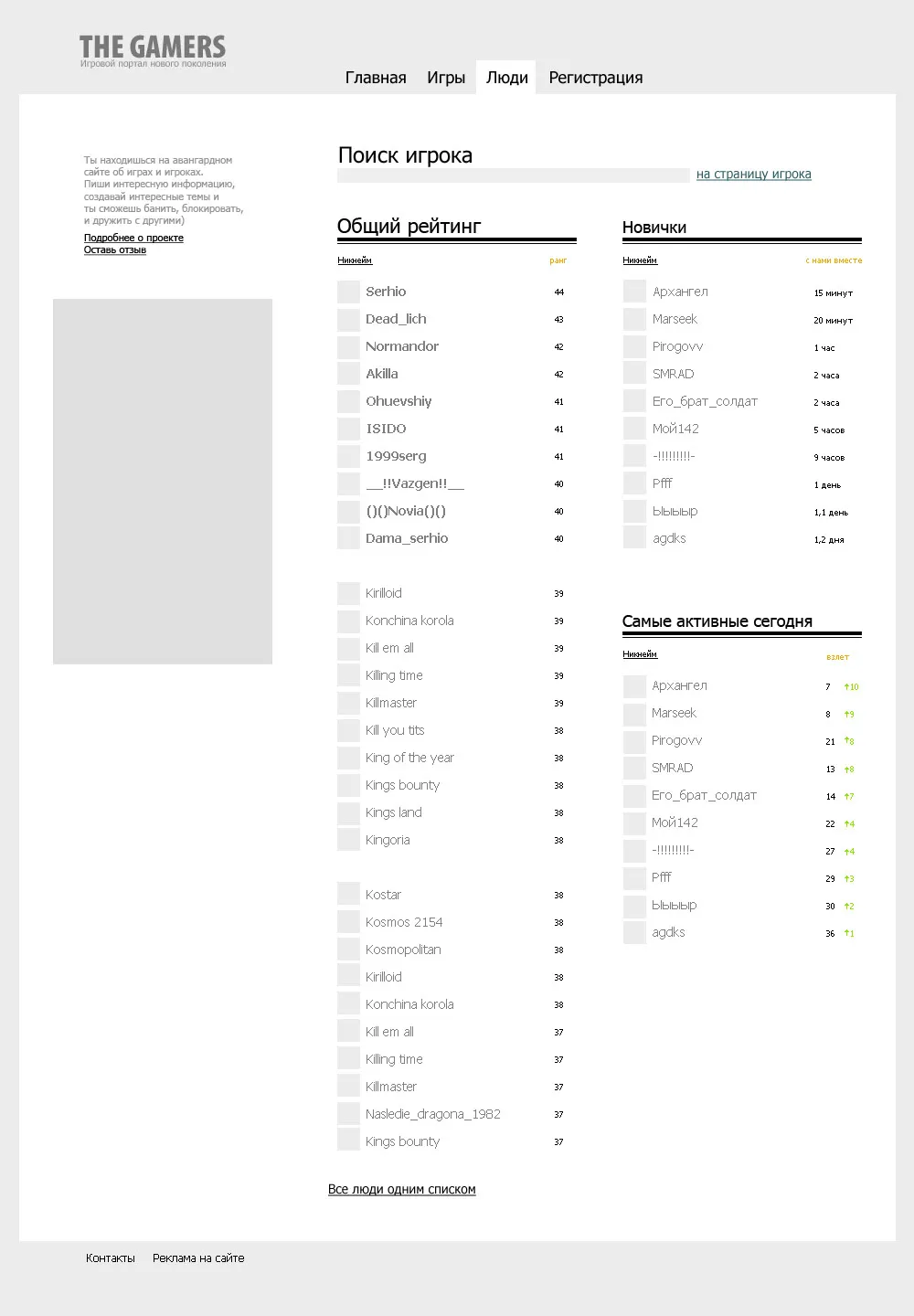Open the Регистрация tab

(x=595, y=78)
